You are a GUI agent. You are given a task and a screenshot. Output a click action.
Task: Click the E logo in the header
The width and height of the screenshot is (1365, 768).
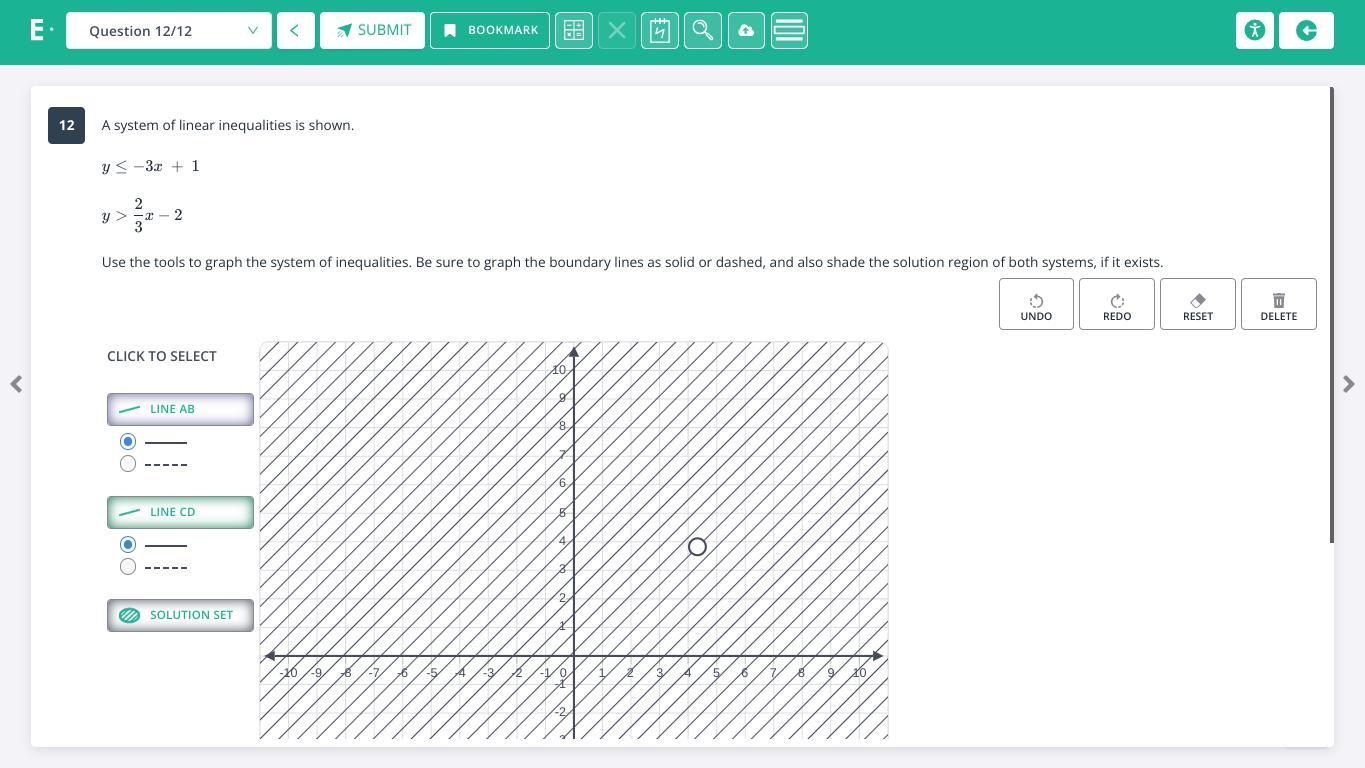click(41, 30)
